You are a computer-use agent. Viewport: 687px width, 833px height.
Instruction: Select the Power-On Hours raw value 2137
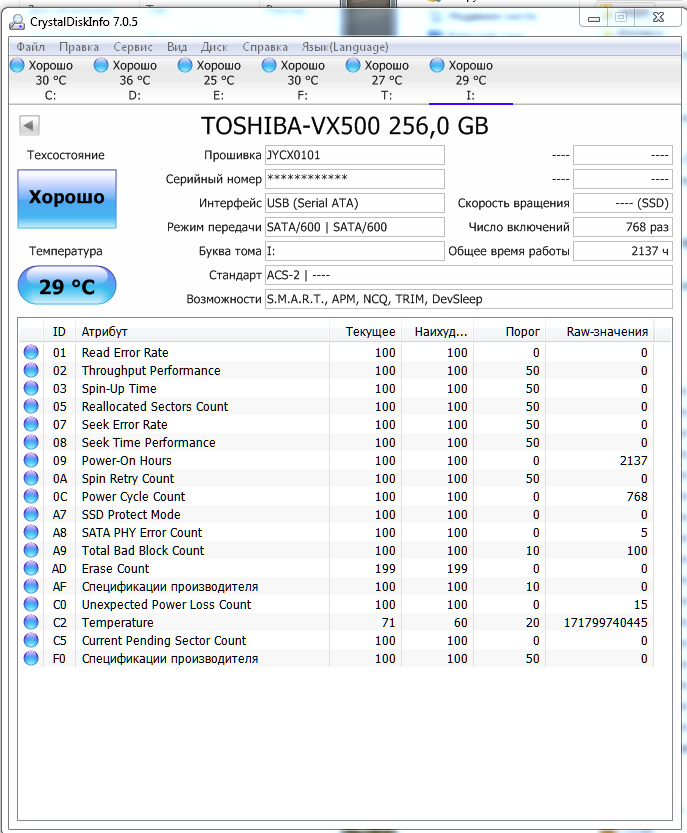click(x=634, y=461)
